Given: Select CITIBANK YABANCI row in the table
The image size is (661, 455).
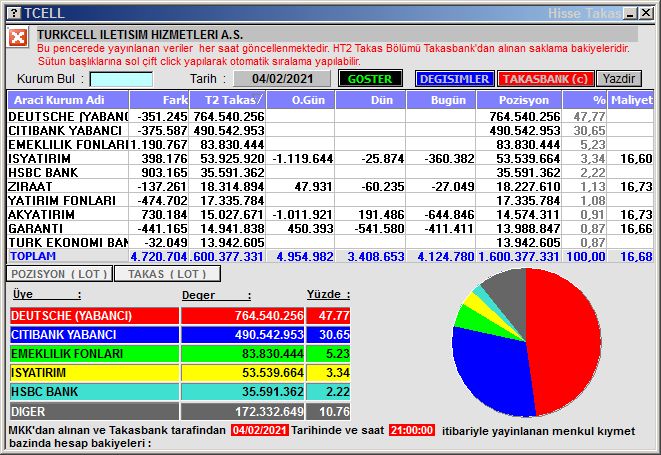Looking at the screenshot, I should pos(330,130).
